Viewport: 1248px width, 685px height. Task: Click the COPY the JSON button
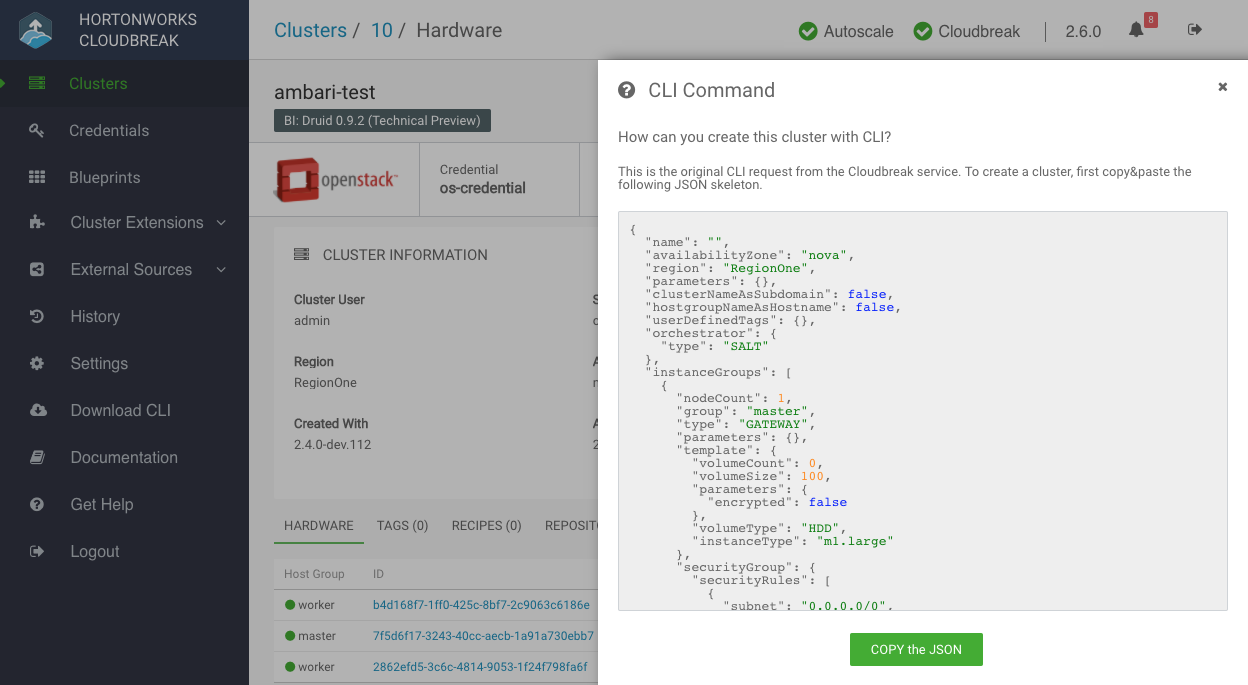[x=916, y=649]
